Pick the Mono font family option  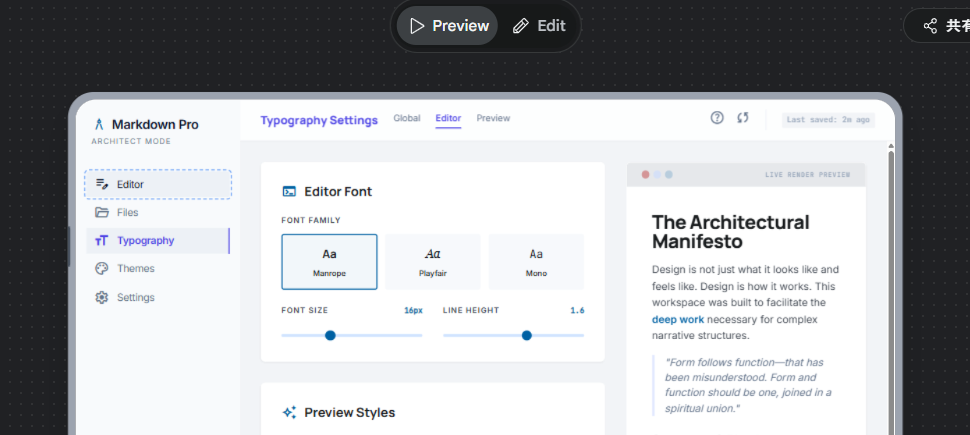pos(536,262)
